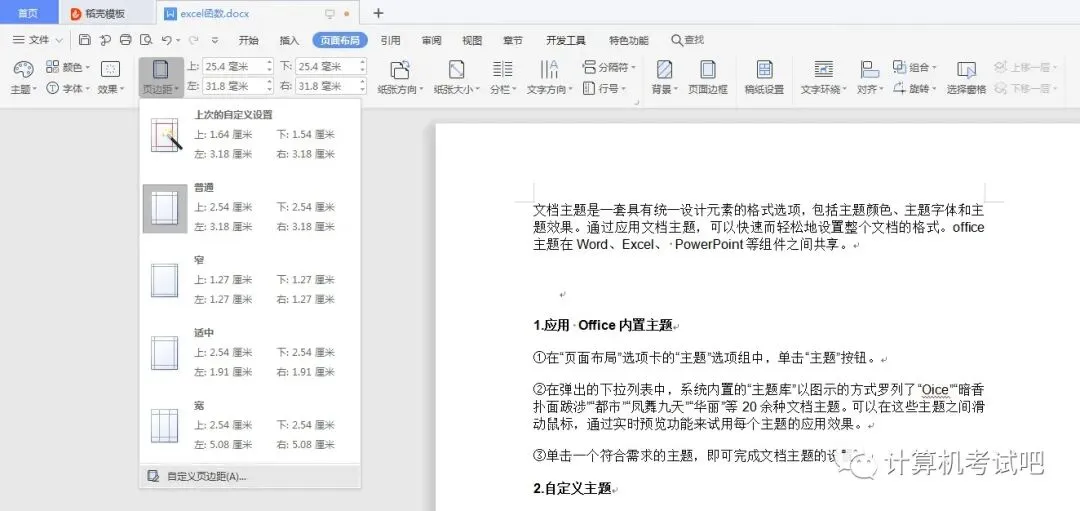Open the 文字环绕 text wrap dropdown
Screen dimensions: 1080x511
824,76
